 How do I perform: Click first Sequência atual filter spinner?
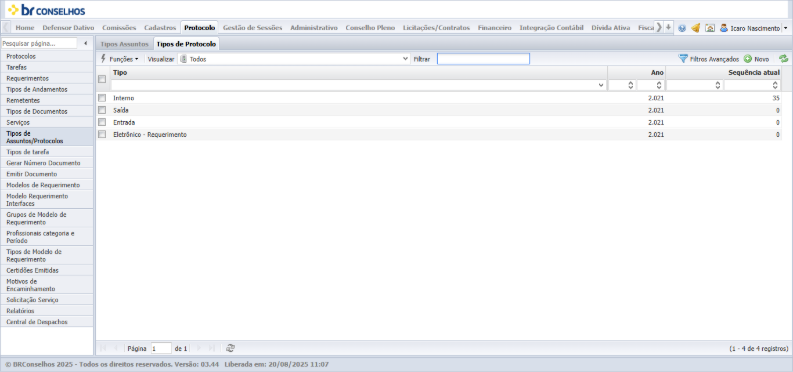[718, 85]
